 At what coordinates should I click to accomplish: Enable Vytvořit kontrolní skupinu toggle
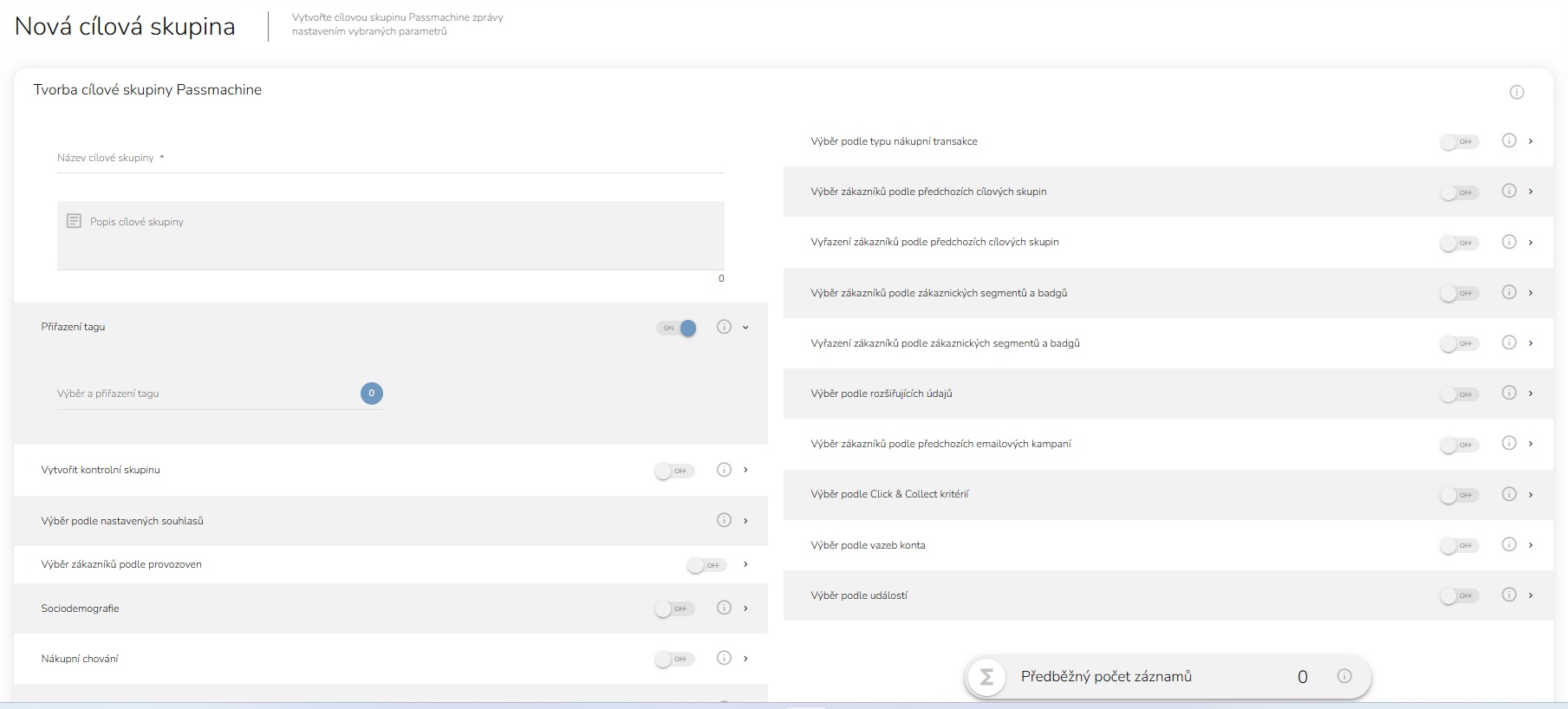point(675,471)
